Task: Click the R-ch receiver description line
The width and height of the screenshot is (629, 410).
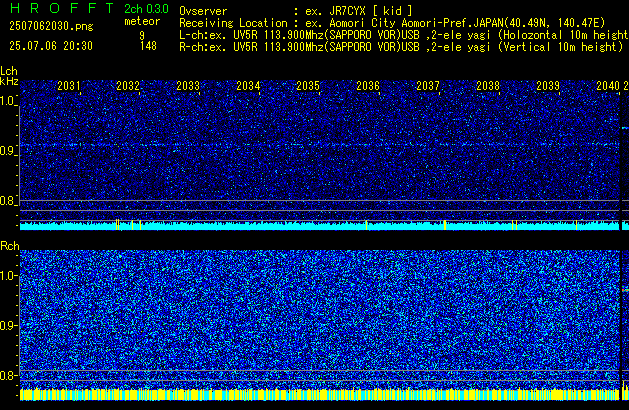Action: click(401, 47)
